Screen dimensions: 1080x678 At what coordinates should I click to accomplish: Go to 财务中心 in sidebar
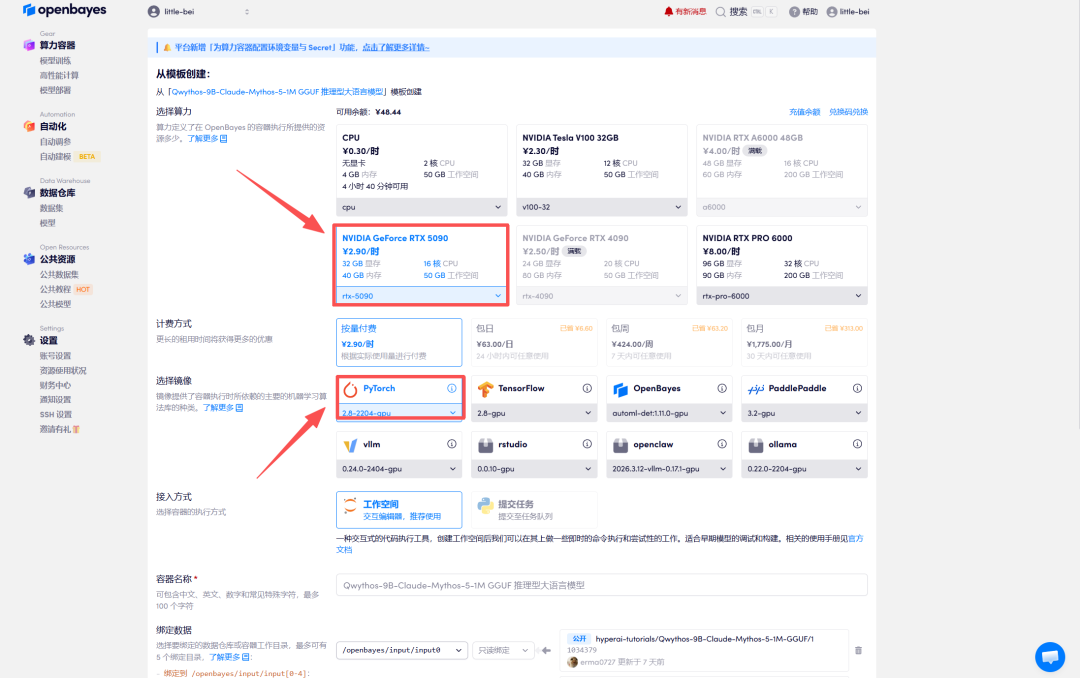tap(55, 385)
